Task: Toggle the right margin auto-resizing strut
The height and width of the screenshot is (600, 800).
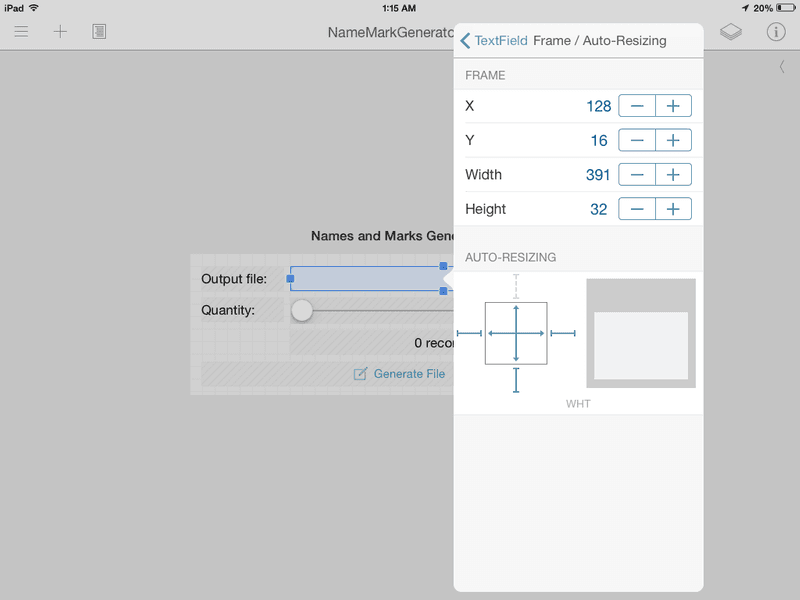Action: (563, 333)
